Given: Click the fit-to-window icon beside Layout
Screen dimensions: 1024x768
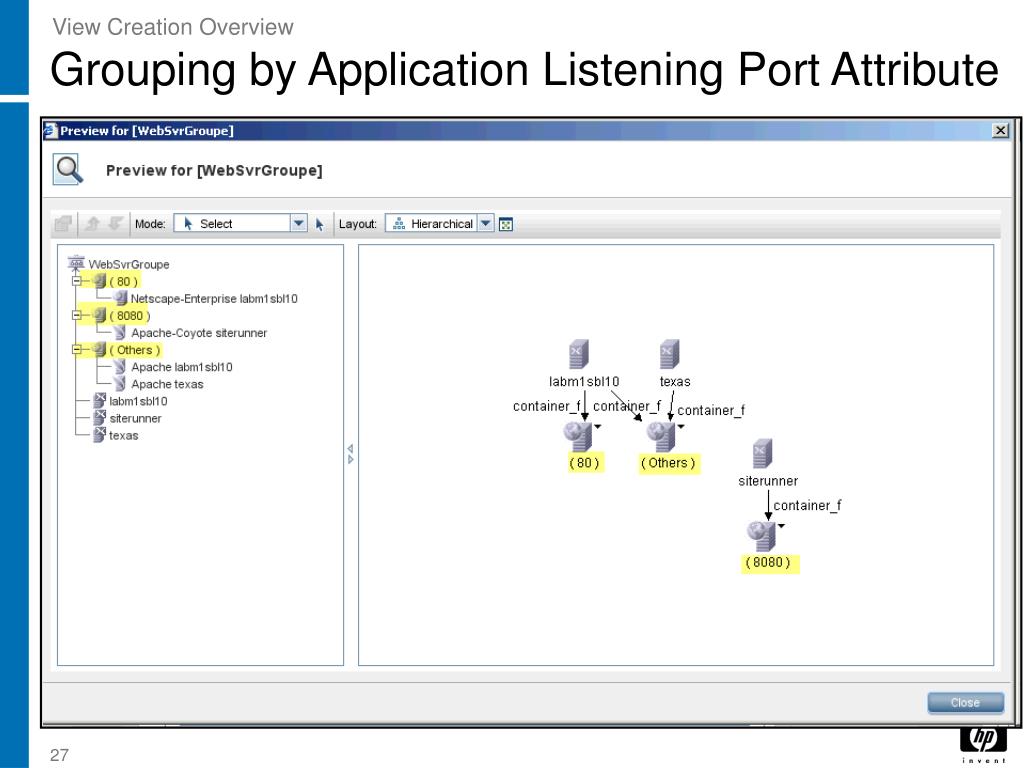Looking at the screenshot, I should (x=505, y=225).
